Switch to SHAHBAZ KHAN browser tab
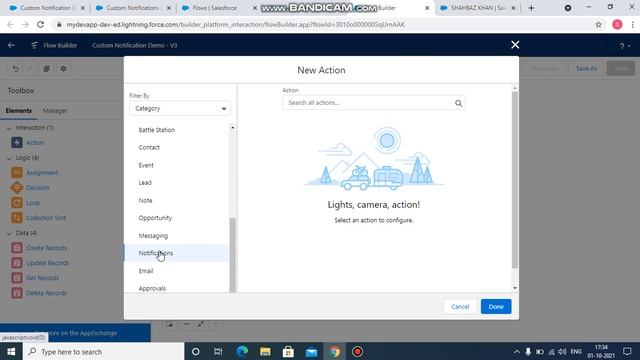640x360 pixels. point(478,8)
